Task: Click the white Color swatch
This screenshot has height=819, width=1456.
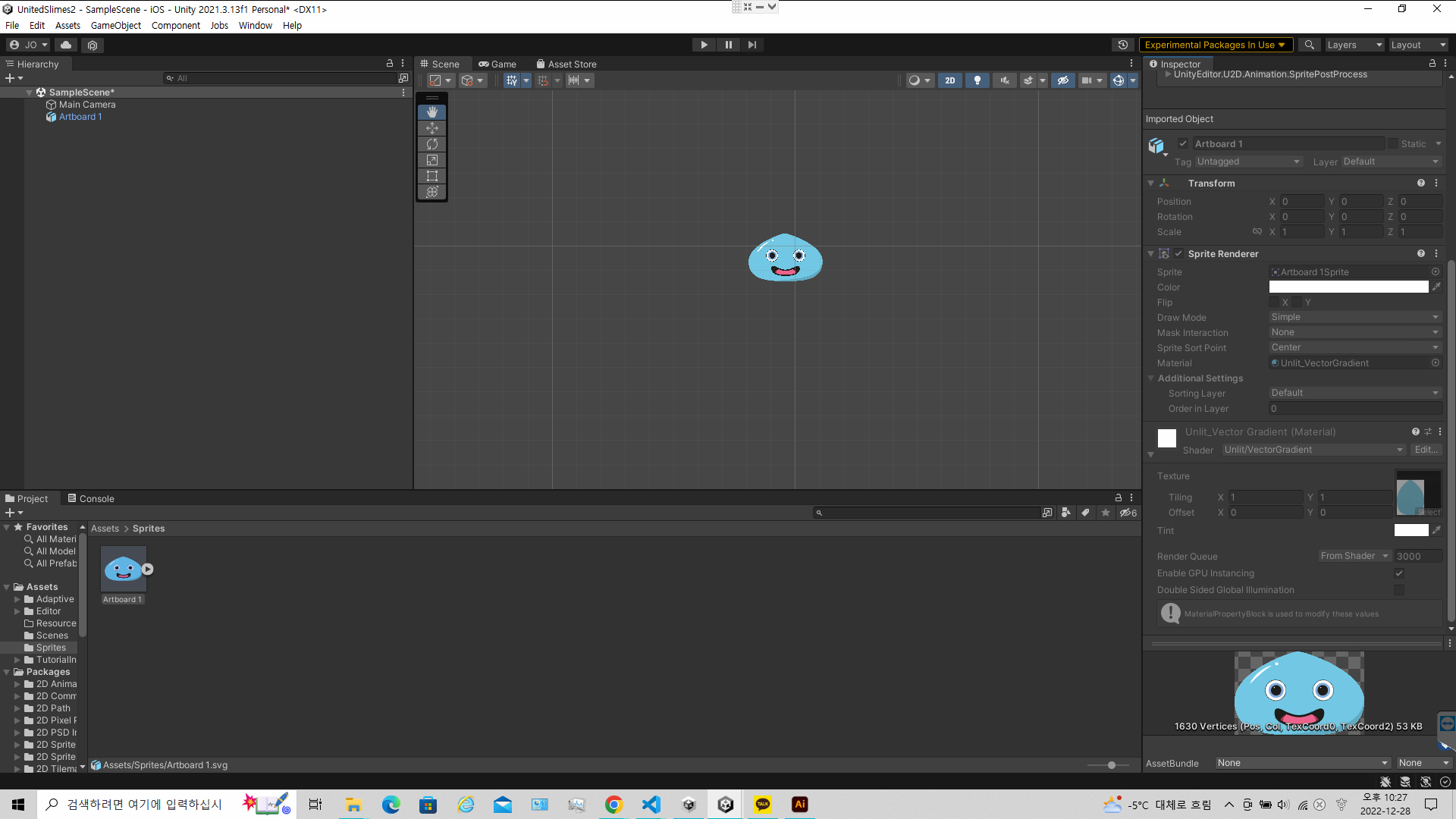Action: click(1349, 287)
